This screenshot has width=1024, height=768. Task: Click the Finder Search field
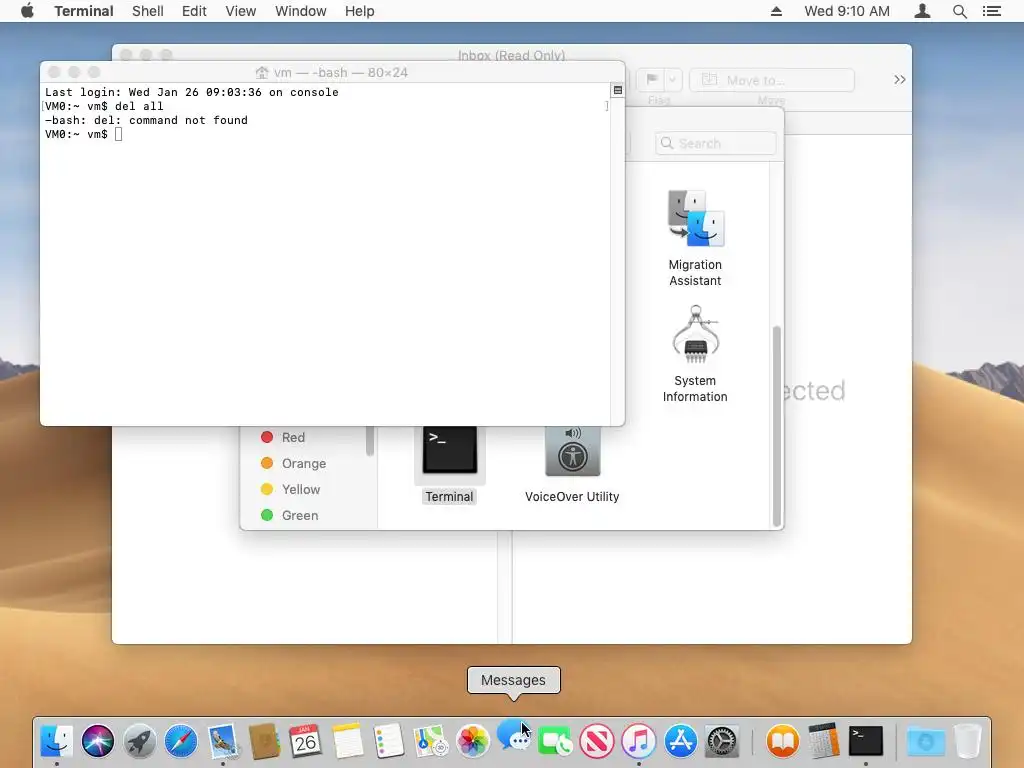tap(716, 143)
